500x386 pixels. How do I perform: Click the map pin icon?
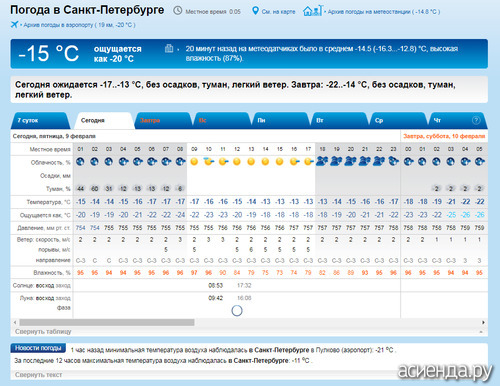pos(255,11)
